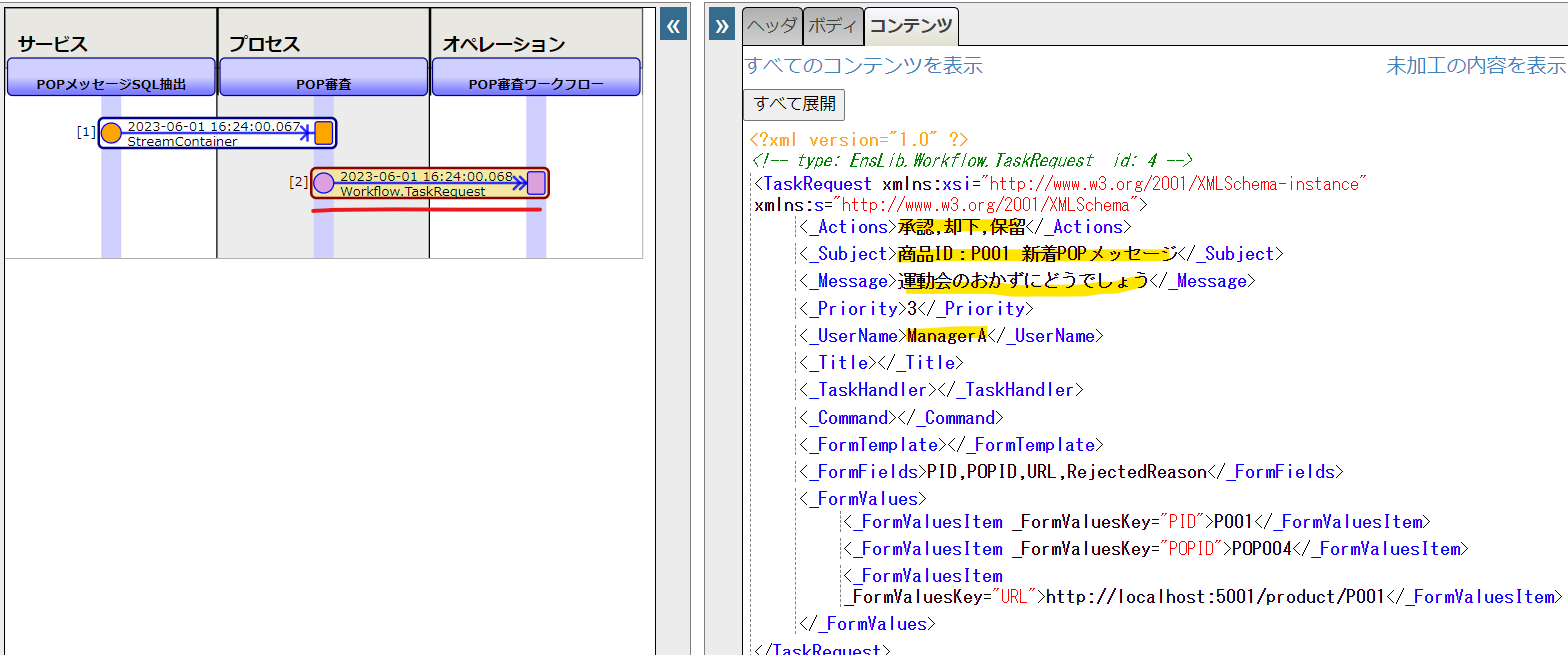1568x655 pixels.
Task: Click the [1] message number
Action: pyautogui.click(x=86, y=132)
